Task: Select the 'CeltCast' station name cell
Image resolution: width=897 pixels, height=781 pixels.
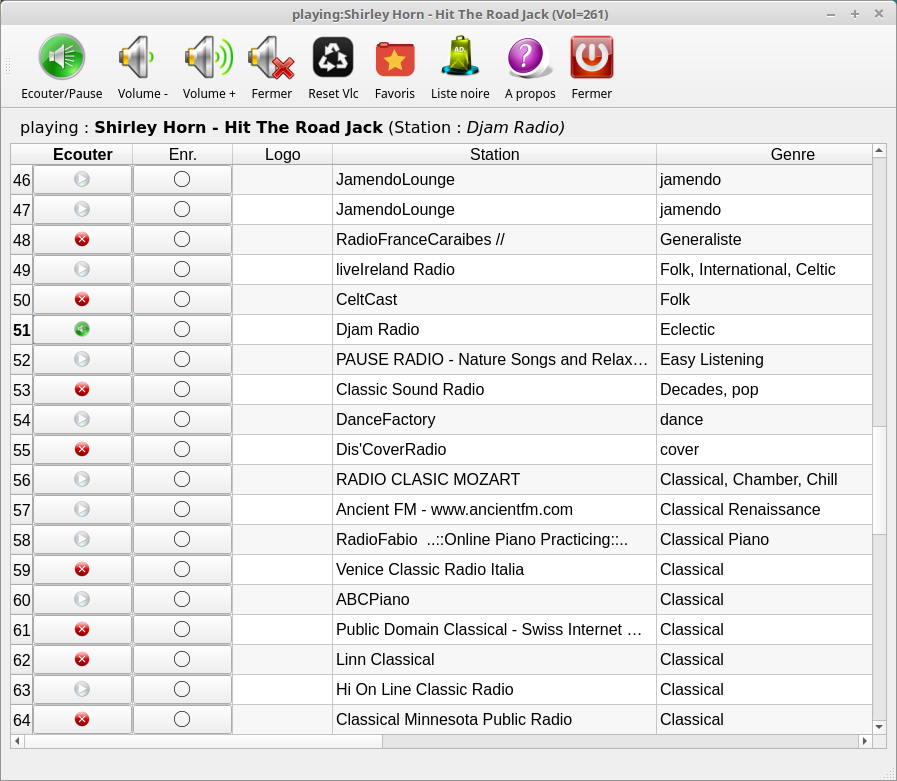Action: point(494,299)
